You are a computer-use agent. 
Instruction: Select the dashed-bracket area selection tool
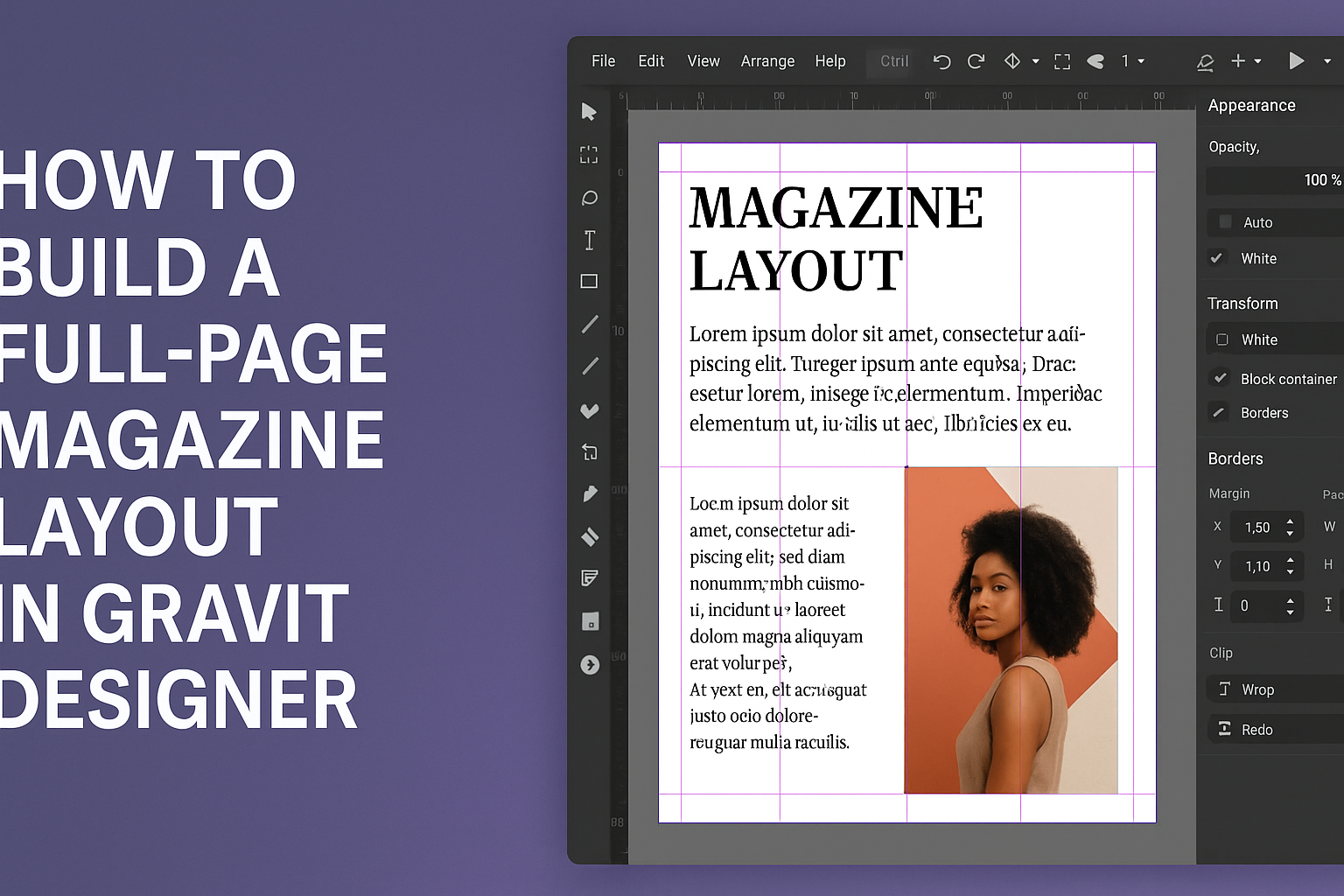pos(589,155)
